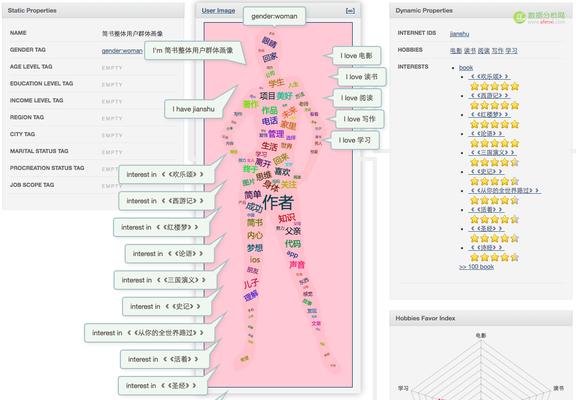Click the "I have jianshu" speech bubble
Screen dimensions: 576x400
coord(194,109)
